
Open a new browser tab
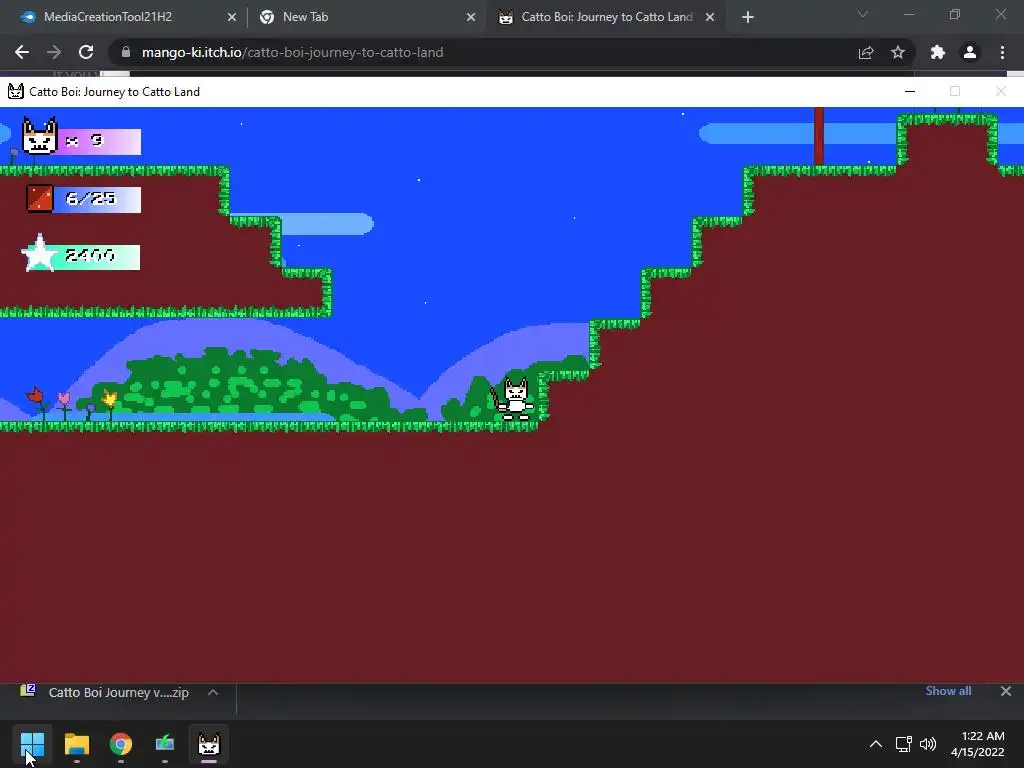748,17
